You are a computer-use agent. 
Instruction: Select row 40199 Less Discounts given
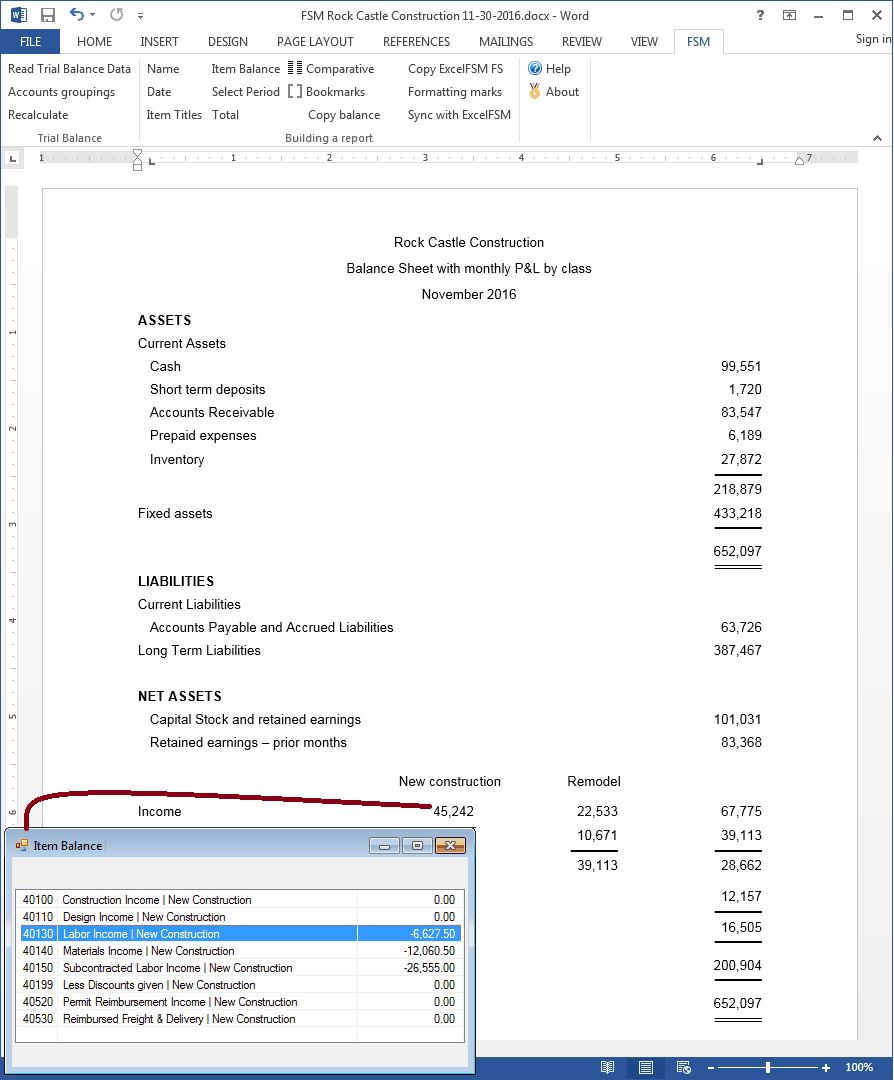coord(240,985)
